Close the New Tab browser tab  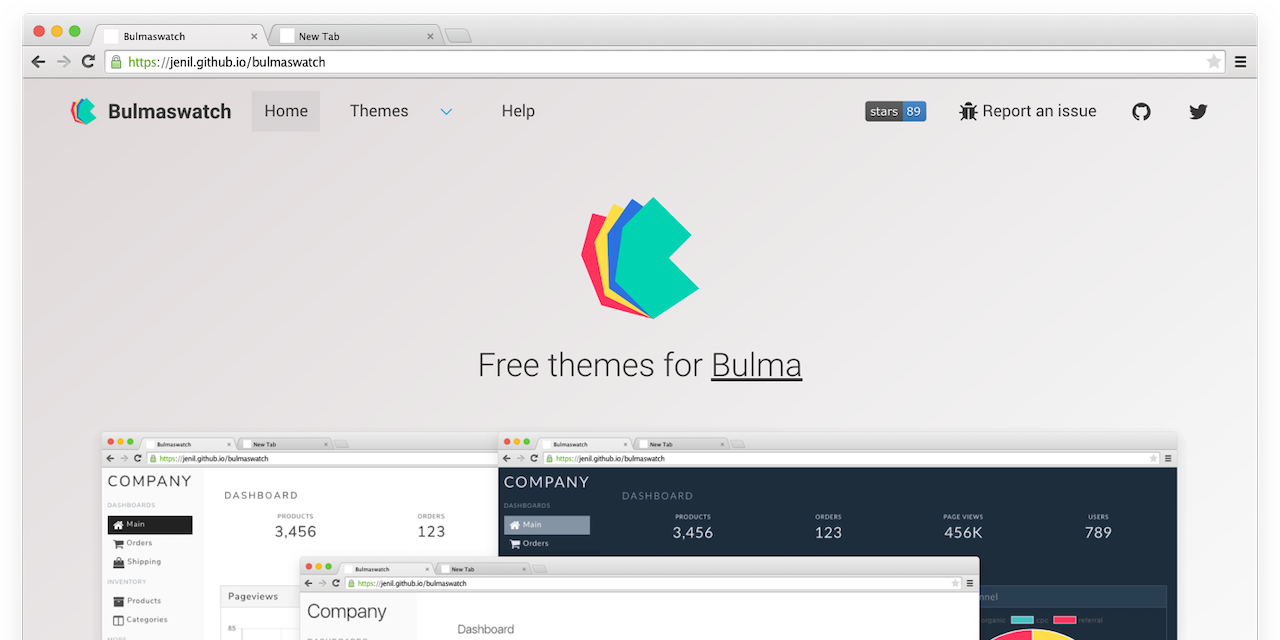tap(431, 36)
